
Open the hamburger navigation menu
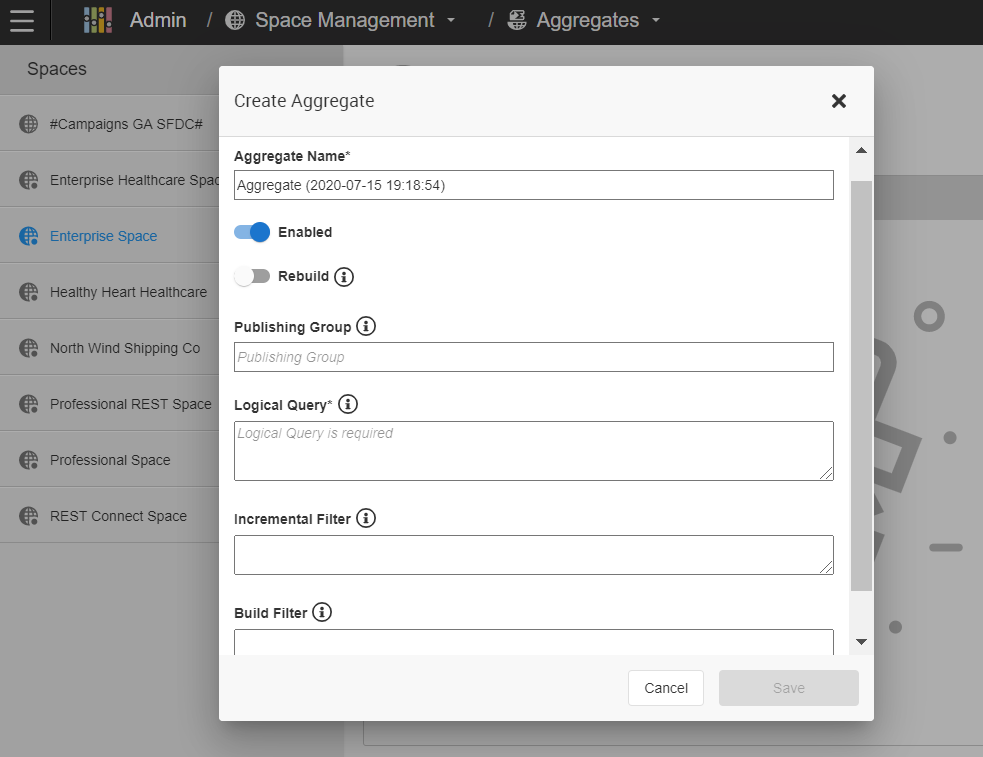[x=22, y=20]
